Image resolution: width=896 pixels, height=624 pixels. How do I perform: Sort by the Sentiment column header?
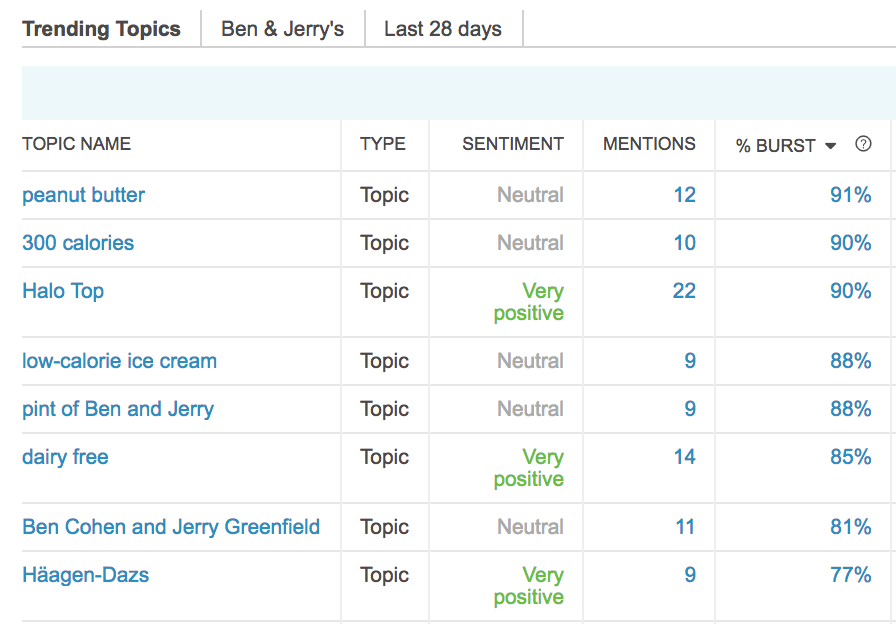click(513, 144)
